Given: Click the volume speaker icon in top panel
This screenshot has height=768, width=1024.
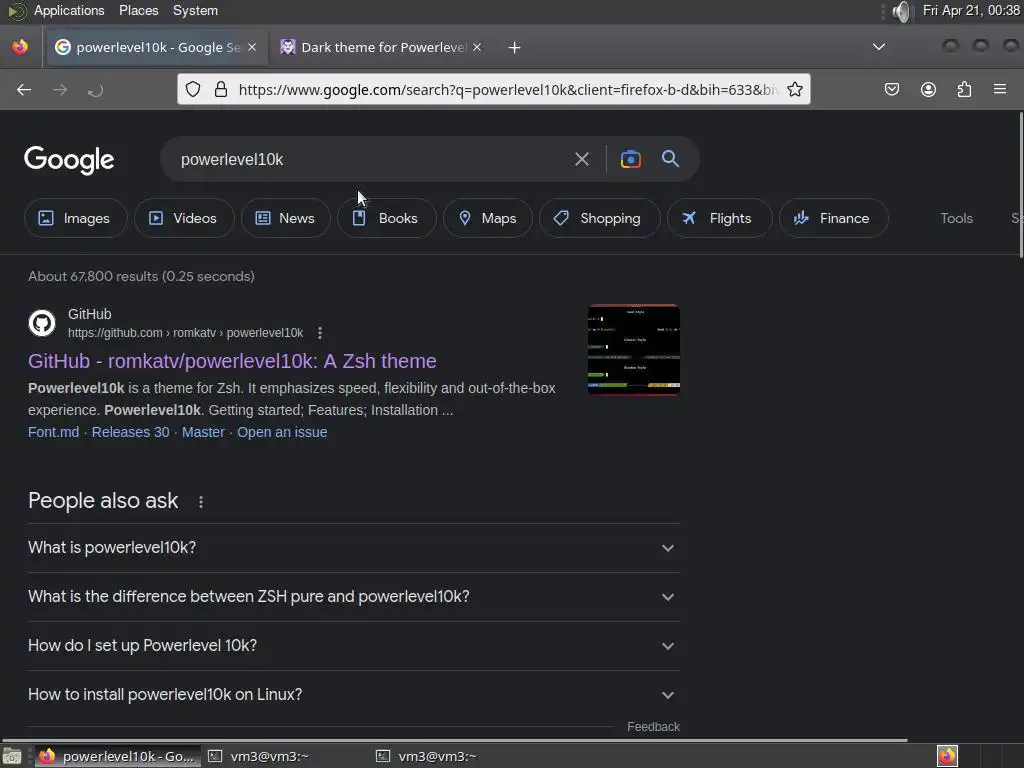Looking at the screenshot, I should click(x=901, y=12).
